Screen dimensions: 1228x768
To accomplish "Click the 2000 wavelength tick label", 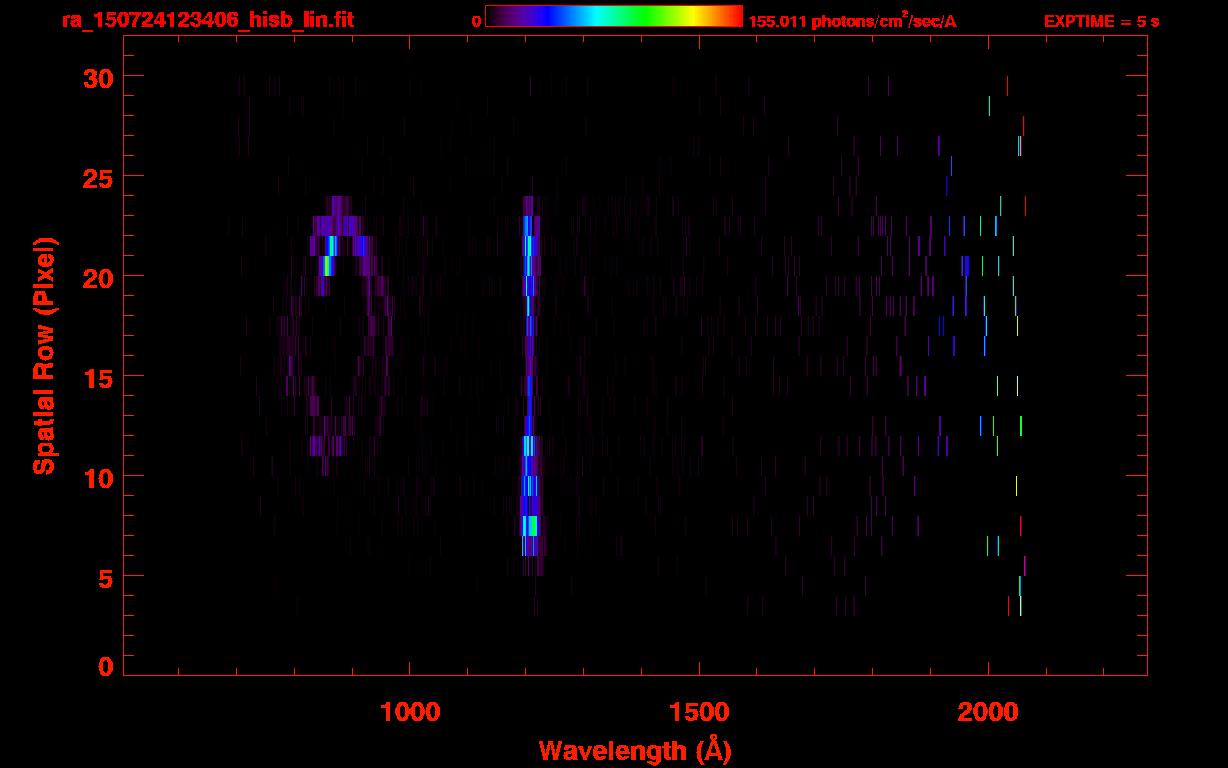I will (988, 712).
